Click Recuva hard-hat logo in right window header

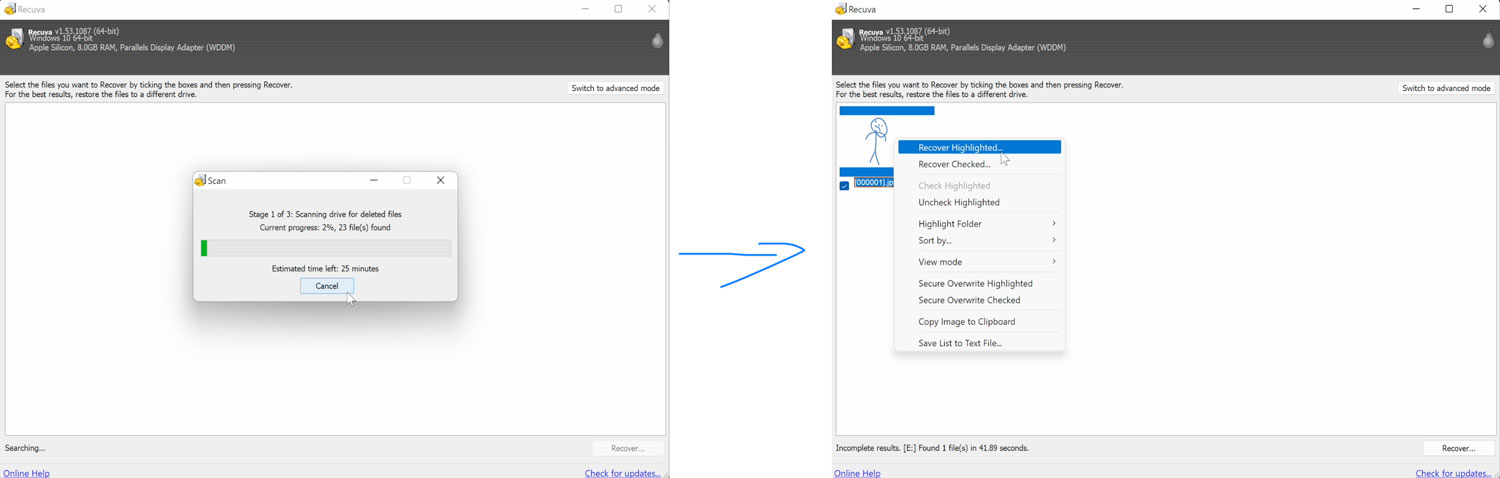pyautogui.click(x=846, y=39)
